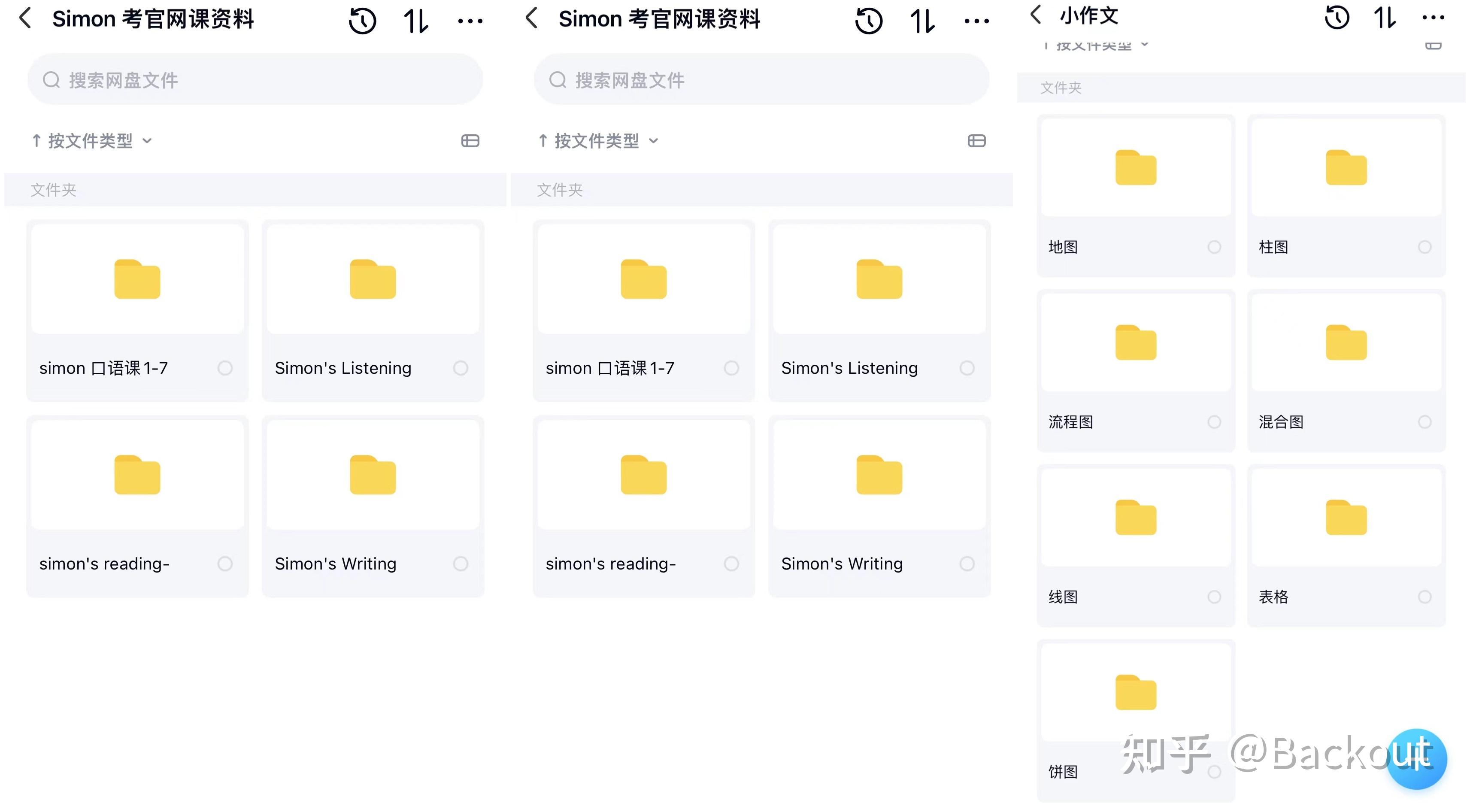
Task: Open transfer history in the 小作文 panel header
Action: (x=1337, y=17)
